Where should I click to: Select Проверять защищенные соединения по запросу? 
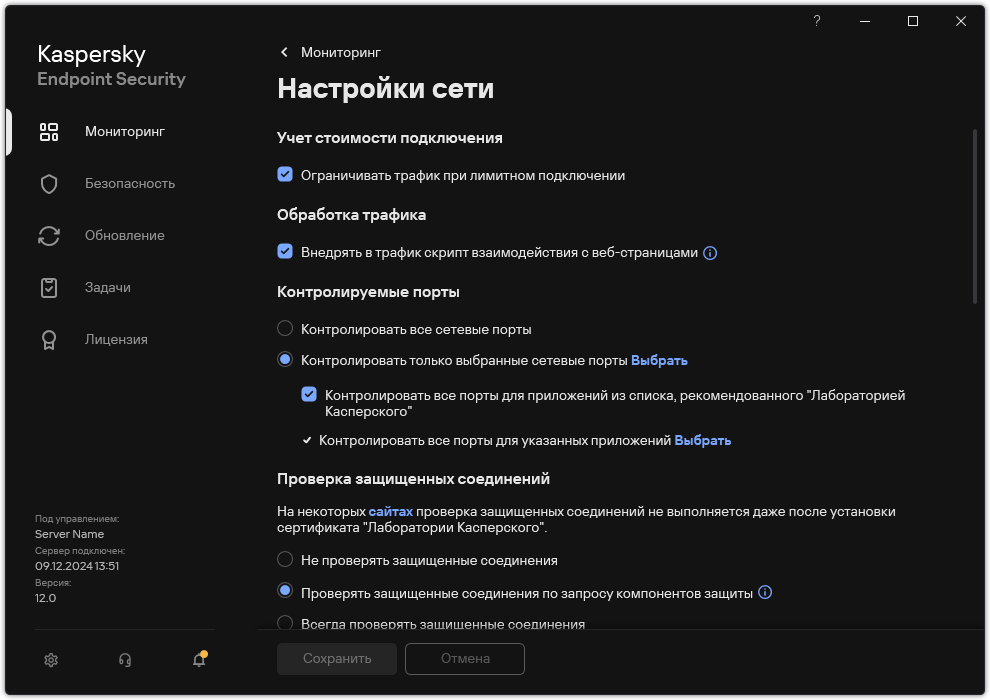click(285, 591)
